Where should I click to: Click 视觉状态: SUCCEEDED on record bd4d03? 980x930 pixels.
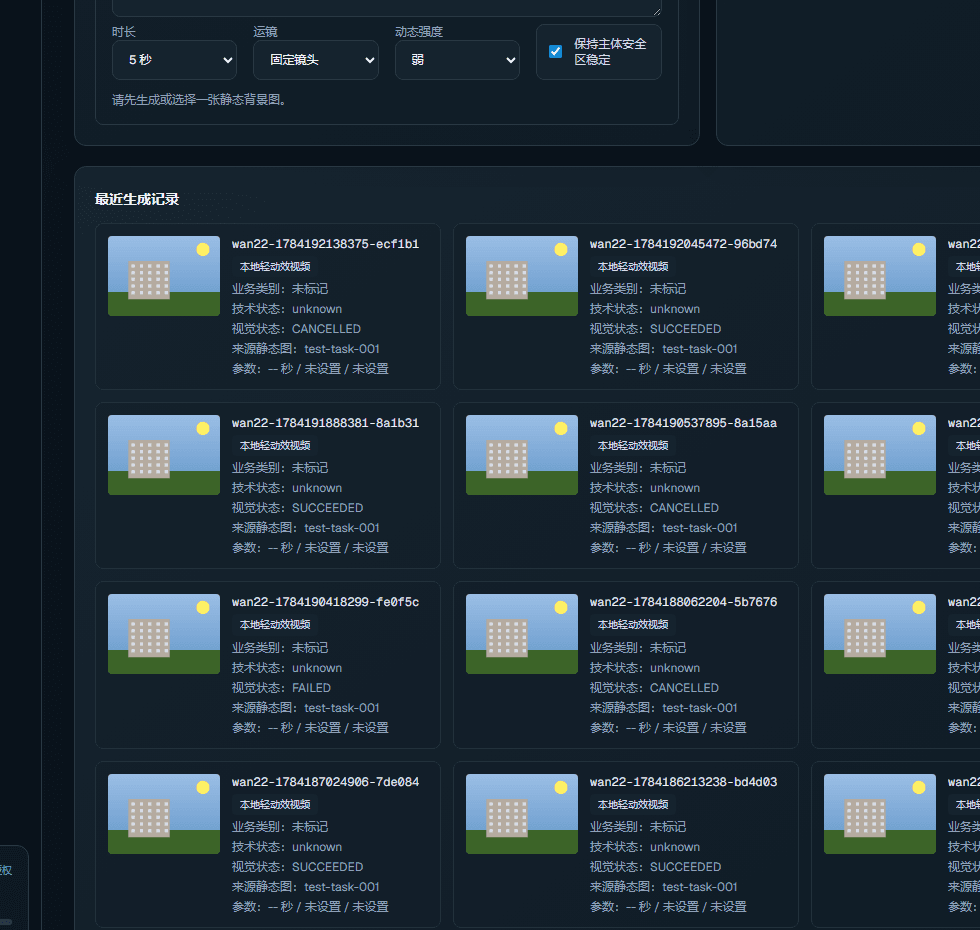[656, 867]
